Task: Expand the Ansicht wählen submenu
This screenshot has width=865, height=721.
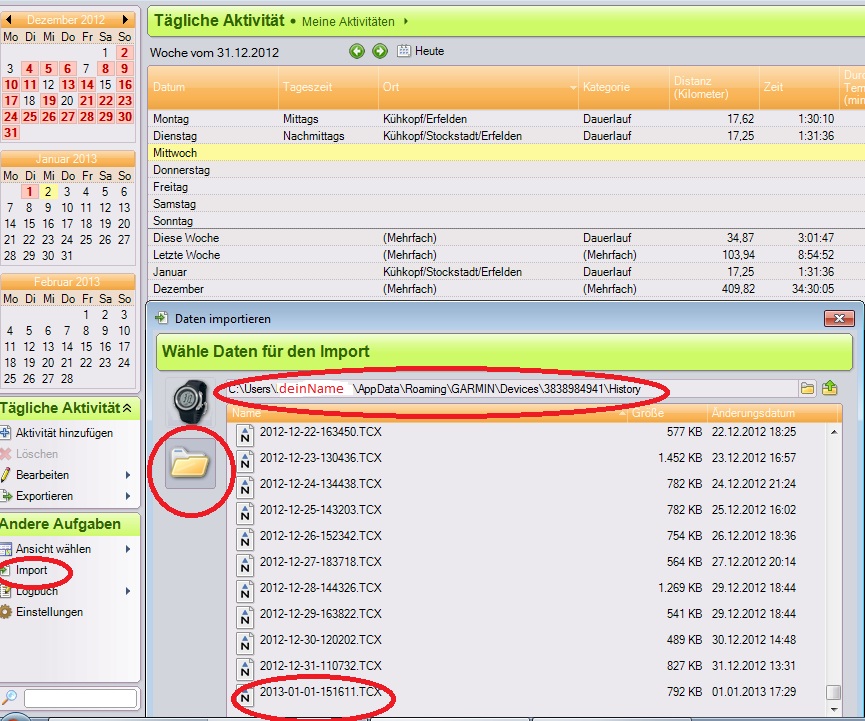Action: [128, 549]
